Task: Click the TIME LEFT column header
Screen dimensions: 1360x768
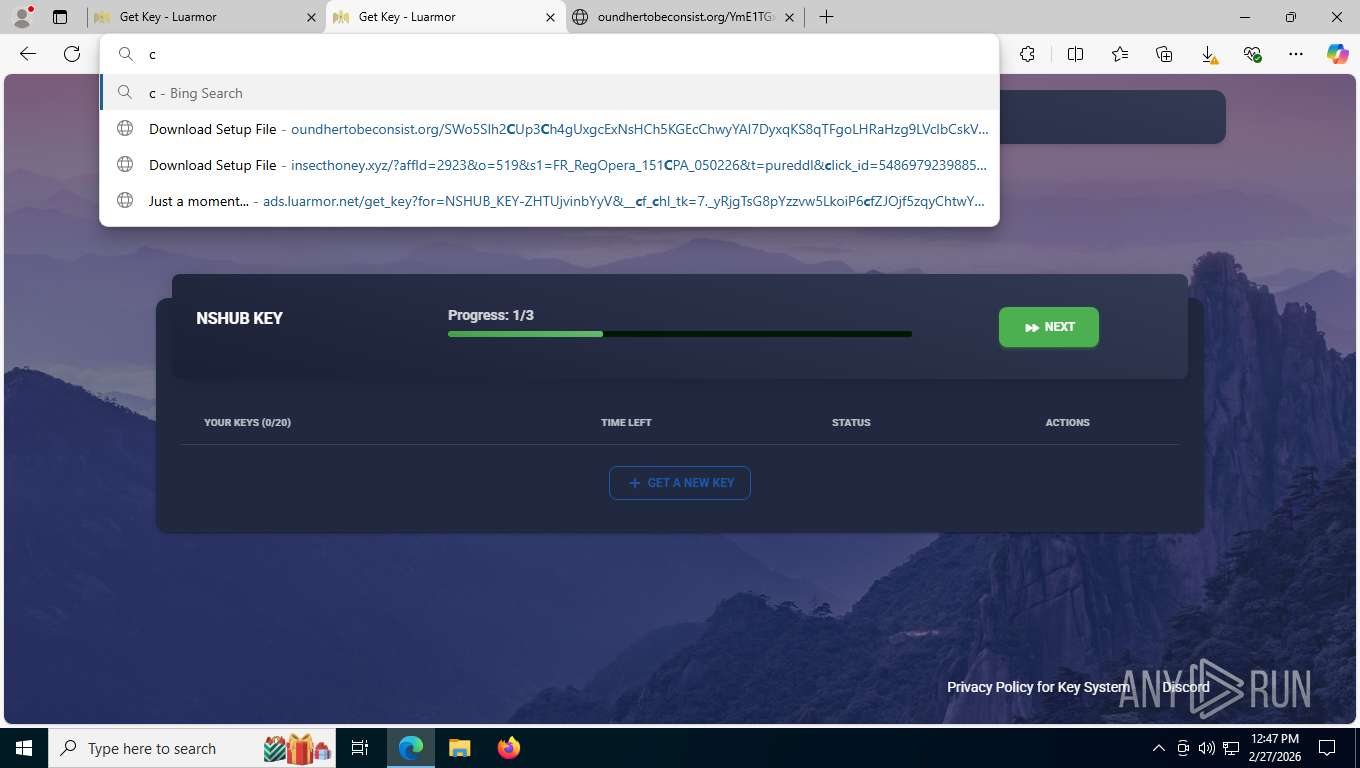Action: coord(626,423)
